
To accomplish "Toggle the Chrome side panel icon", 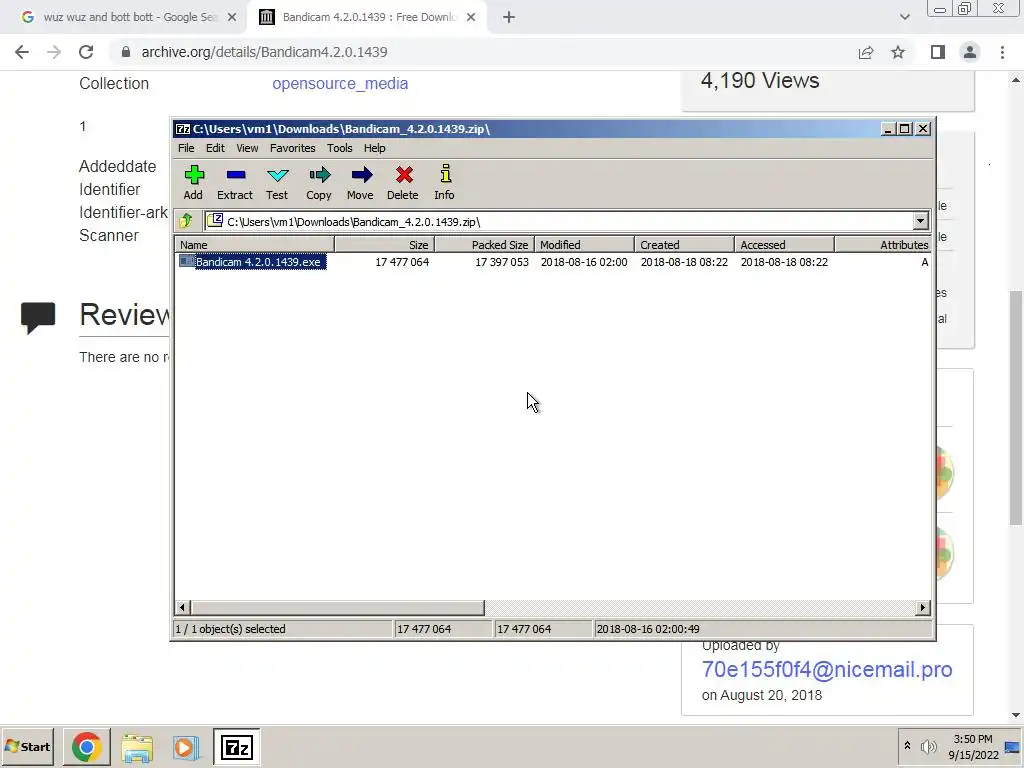I will pos(938,52).
